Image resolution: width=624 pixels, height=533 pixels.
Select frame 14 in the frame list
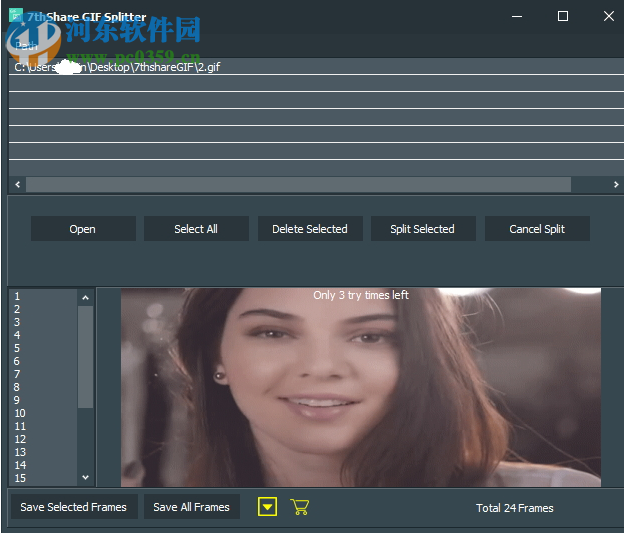click(x=43, y=465)
